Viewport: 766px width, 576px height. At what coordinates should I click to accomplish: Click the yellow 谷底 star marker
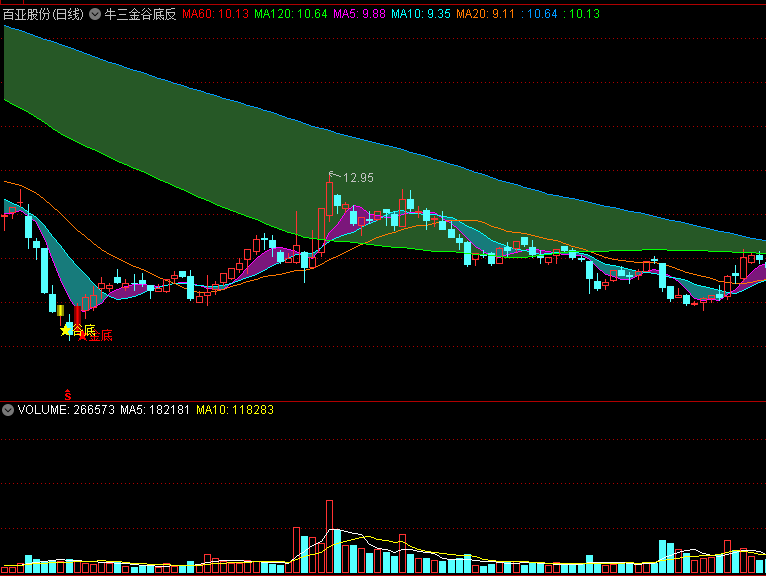coord(65,331)
